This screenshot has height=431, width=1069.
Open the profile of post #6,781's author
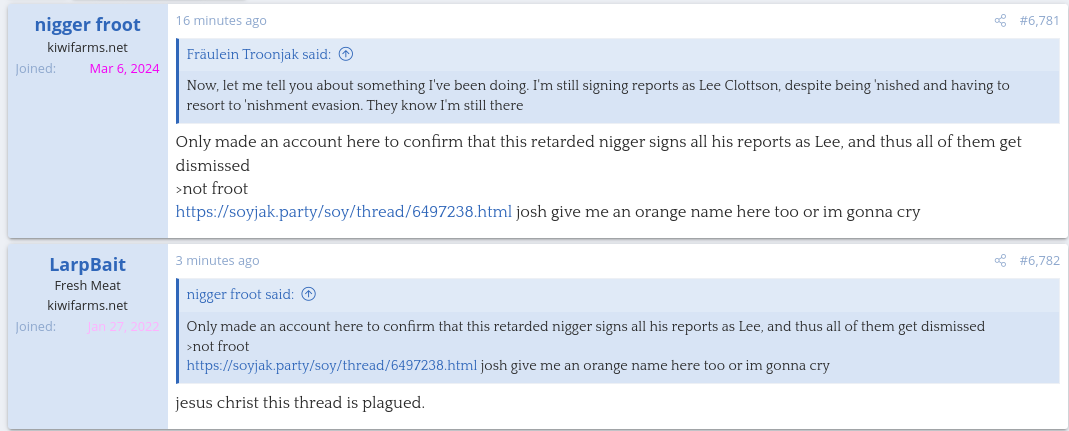pos(87,24)
